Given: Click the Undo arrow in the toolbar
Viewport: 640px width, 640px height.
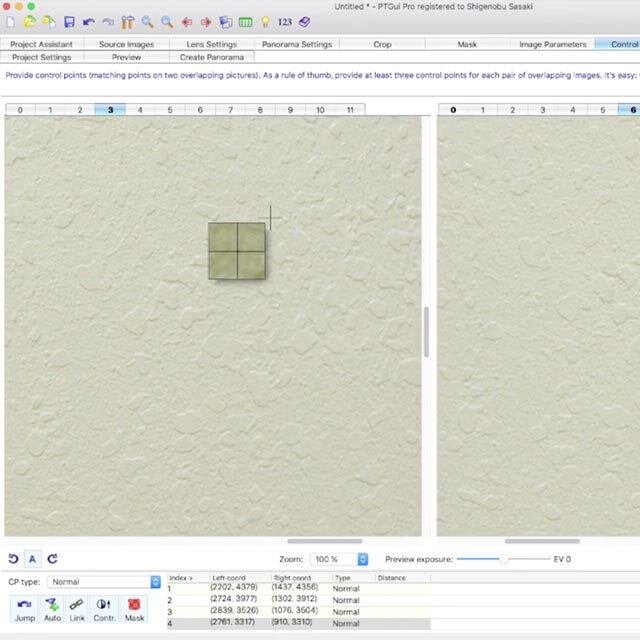Looking at the screenshot, I should [x=90, y=21].
